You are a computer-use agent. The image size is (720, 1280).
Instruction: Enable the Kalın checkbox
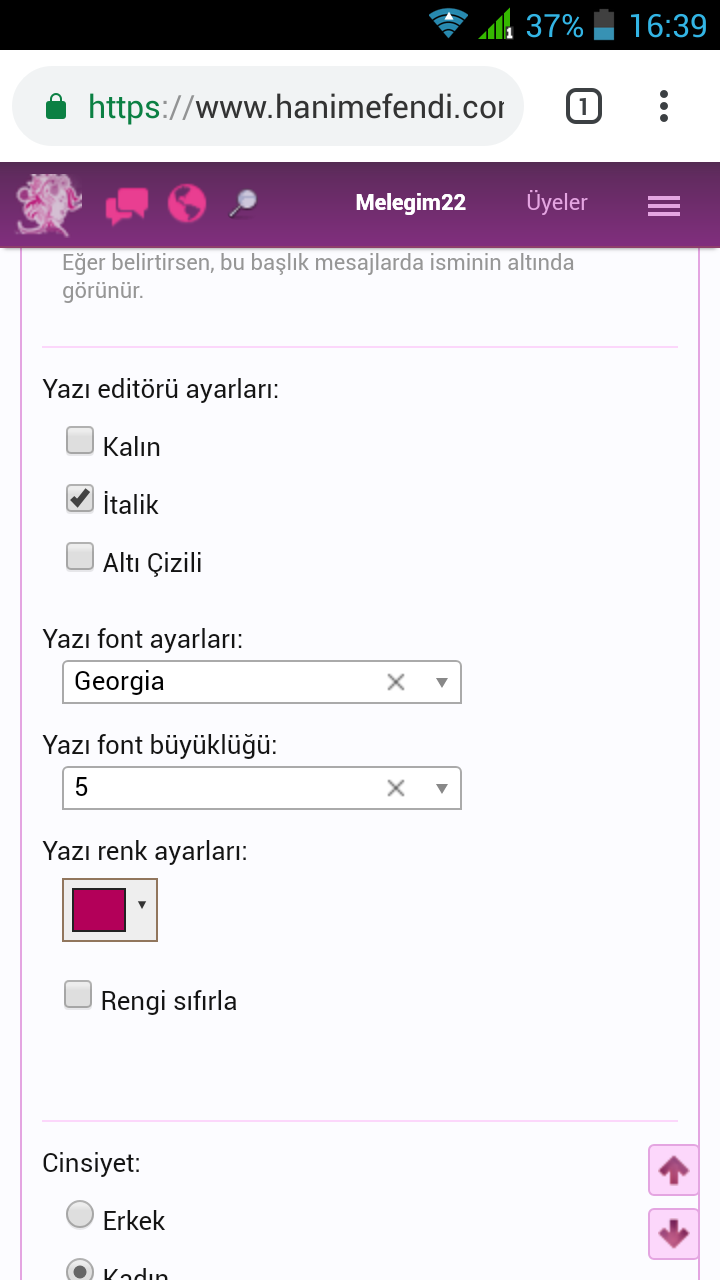coord(80,441)
